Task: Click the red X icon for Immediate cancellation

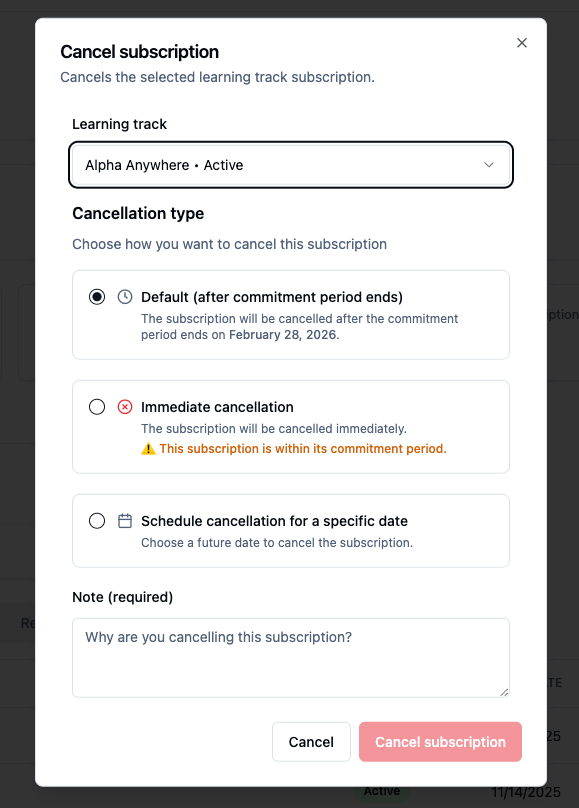Action: (x=123, y=407)
